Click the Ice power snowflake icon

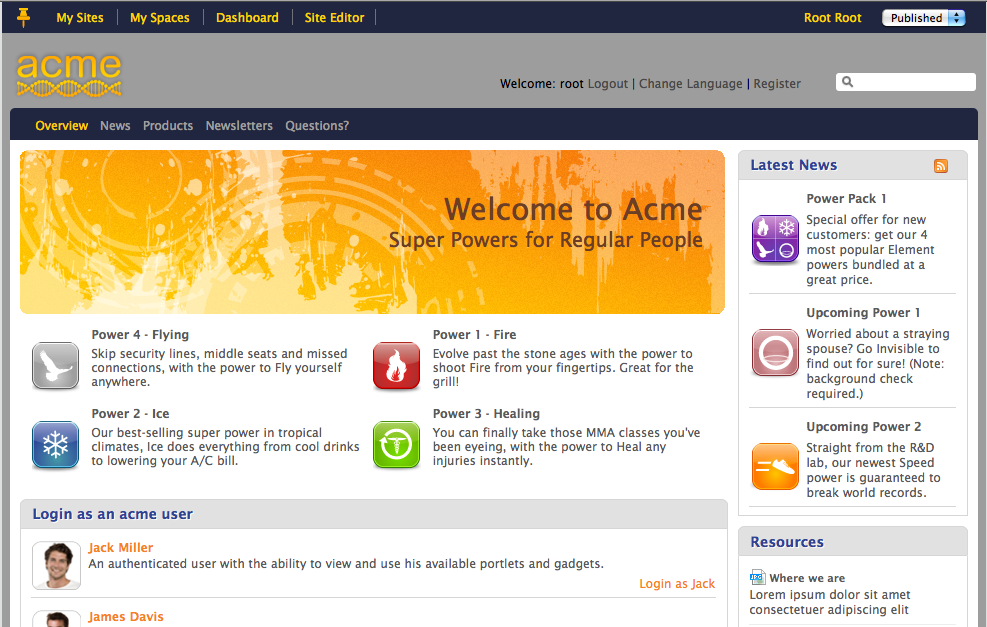click(x=55, y=445)
